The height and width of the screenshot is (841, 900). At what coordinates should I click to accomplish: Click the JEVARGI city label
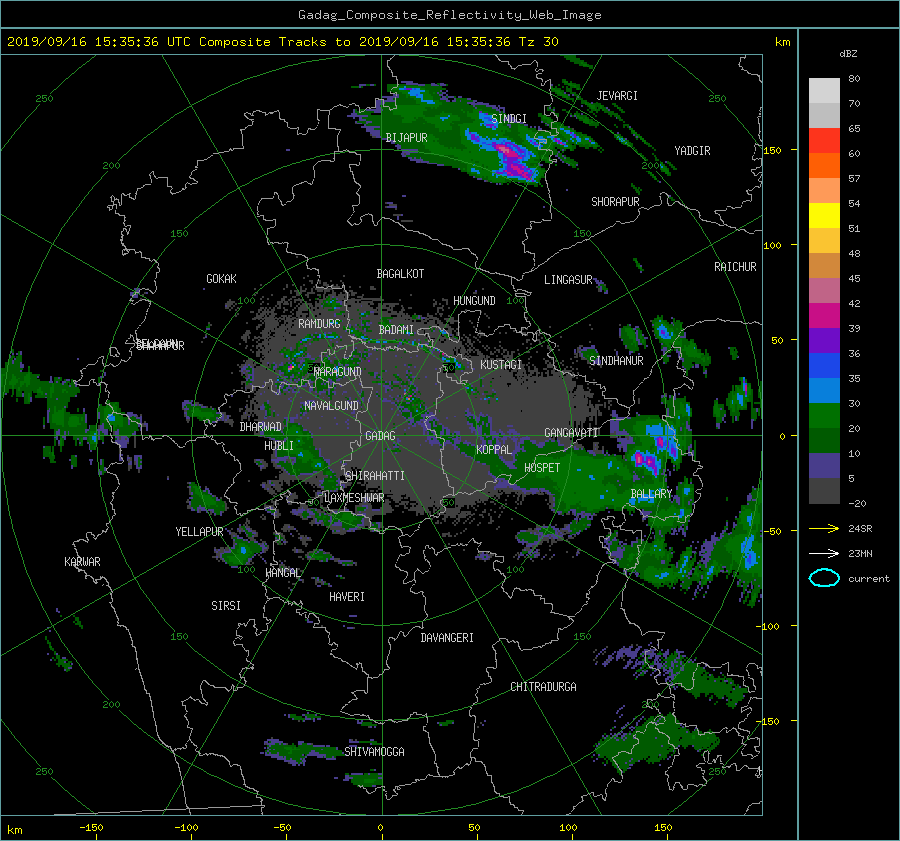[x=617, y=96]
